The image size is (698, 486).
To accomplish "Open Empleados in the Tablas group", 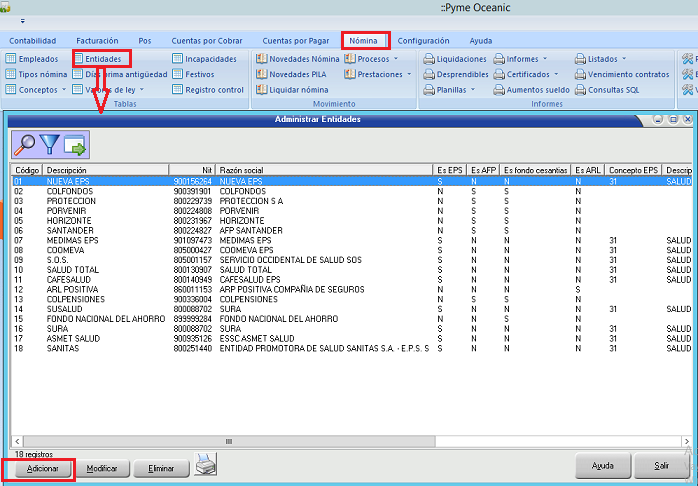I will coord(32,59).
